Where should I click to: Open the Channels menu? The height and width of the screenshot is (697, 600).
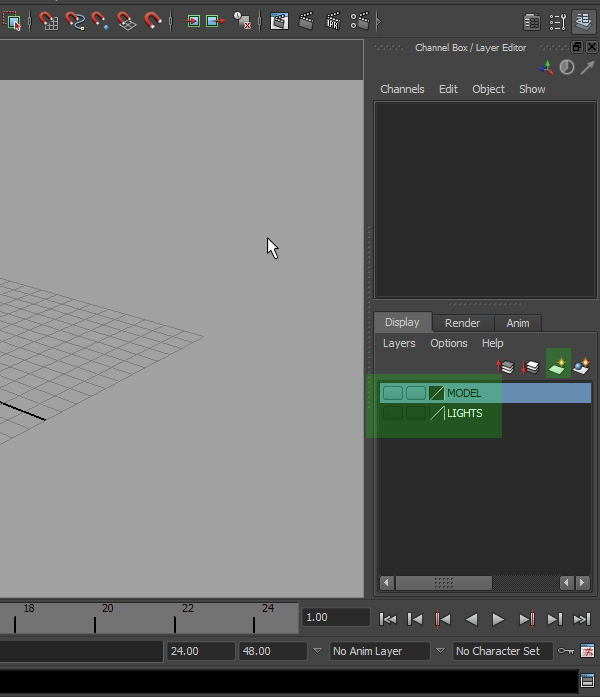click(402, 89)
